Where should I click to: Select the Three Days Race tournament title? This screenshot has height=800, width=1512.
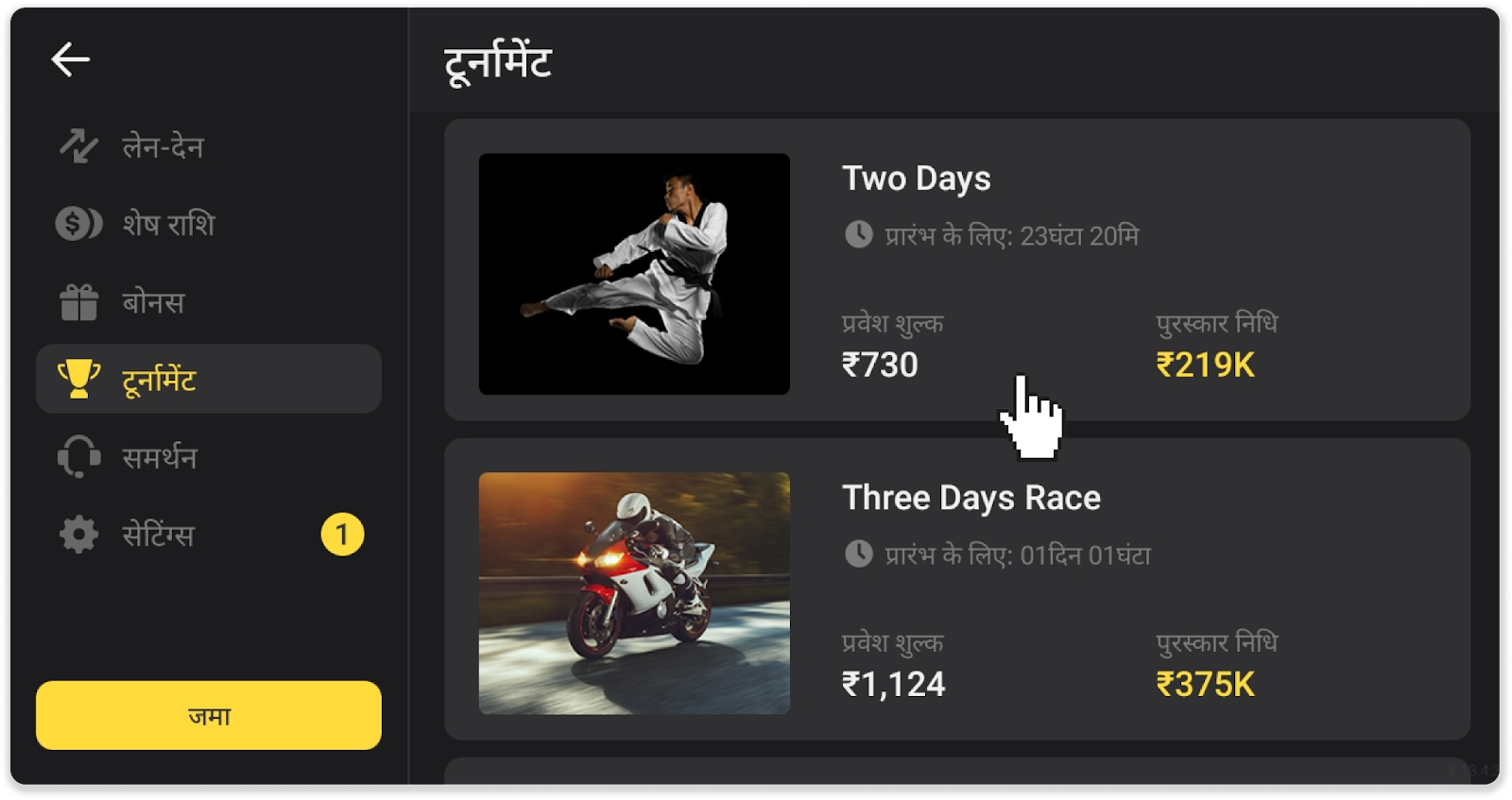(971, 498)
